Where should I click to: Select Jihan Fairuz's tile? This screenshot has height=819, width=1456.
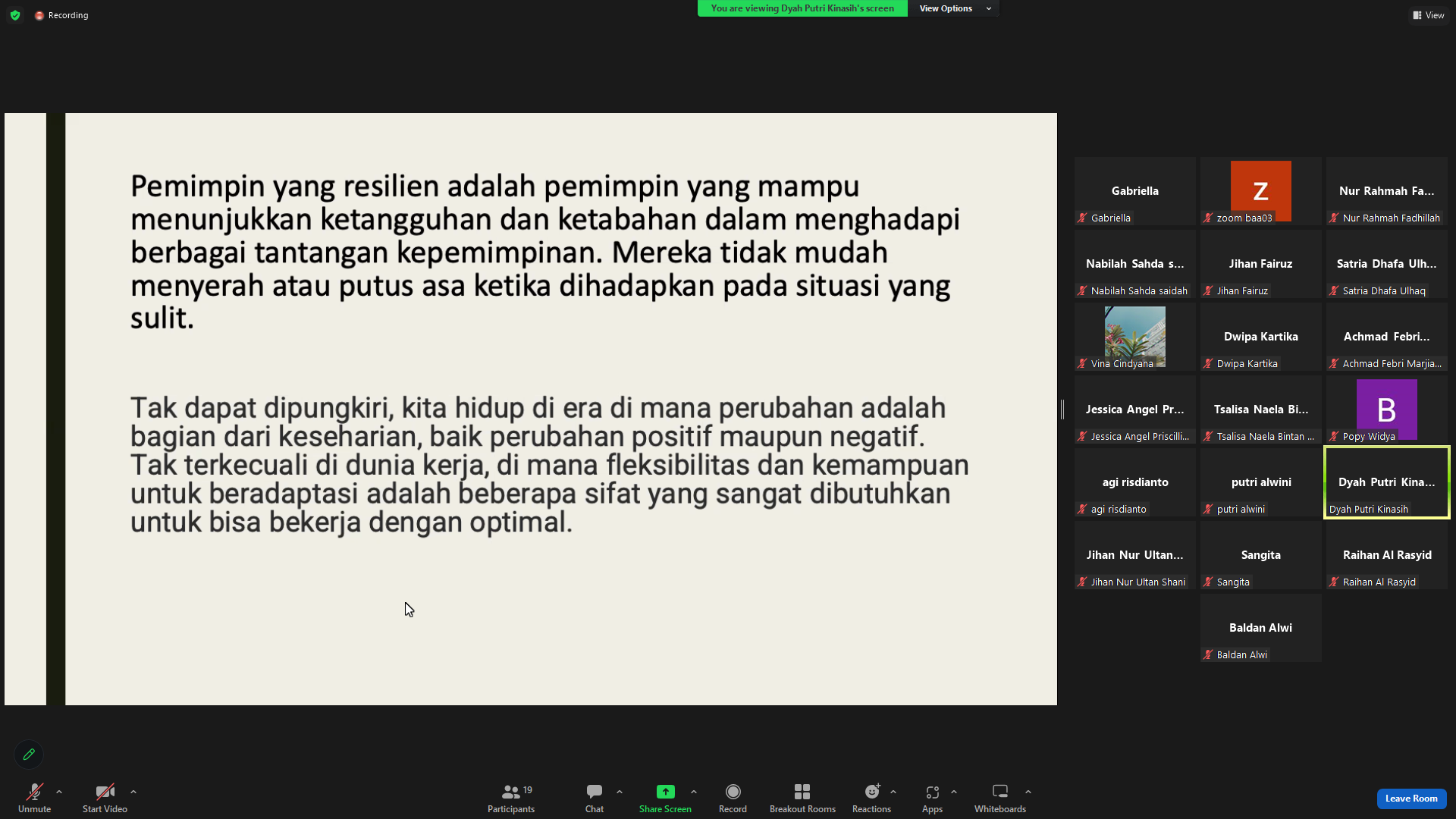pyautogui.click(x=1261, y=264)
